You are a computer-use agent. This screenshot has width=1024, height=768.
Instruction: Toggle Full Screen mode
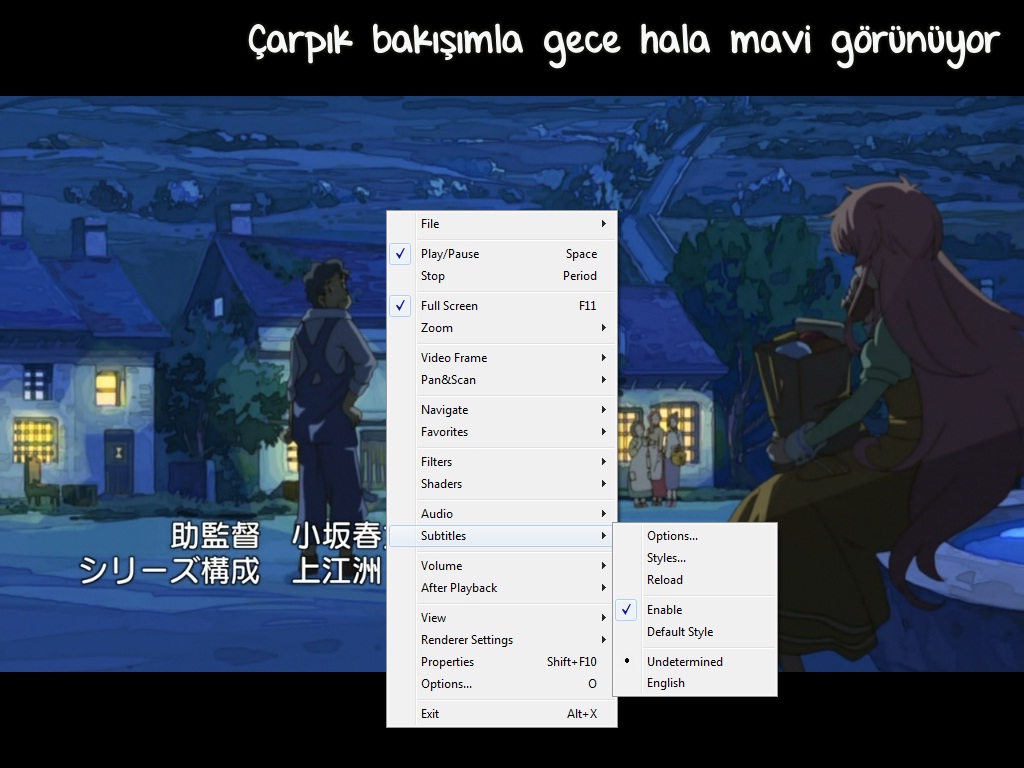502,306
